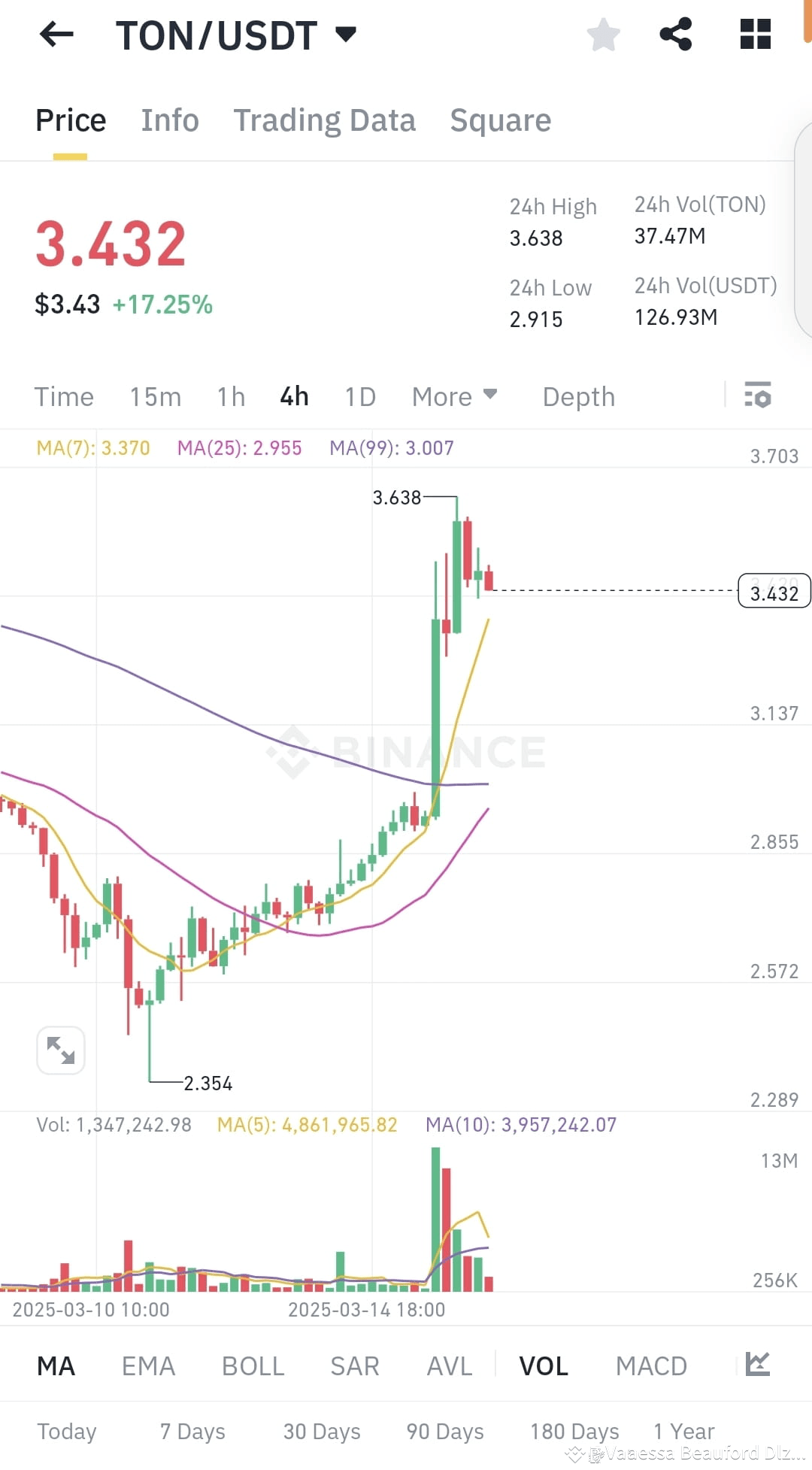
Task: Show the 1 Year price range
Action: pyautogui.click(x=684, y=1432)
